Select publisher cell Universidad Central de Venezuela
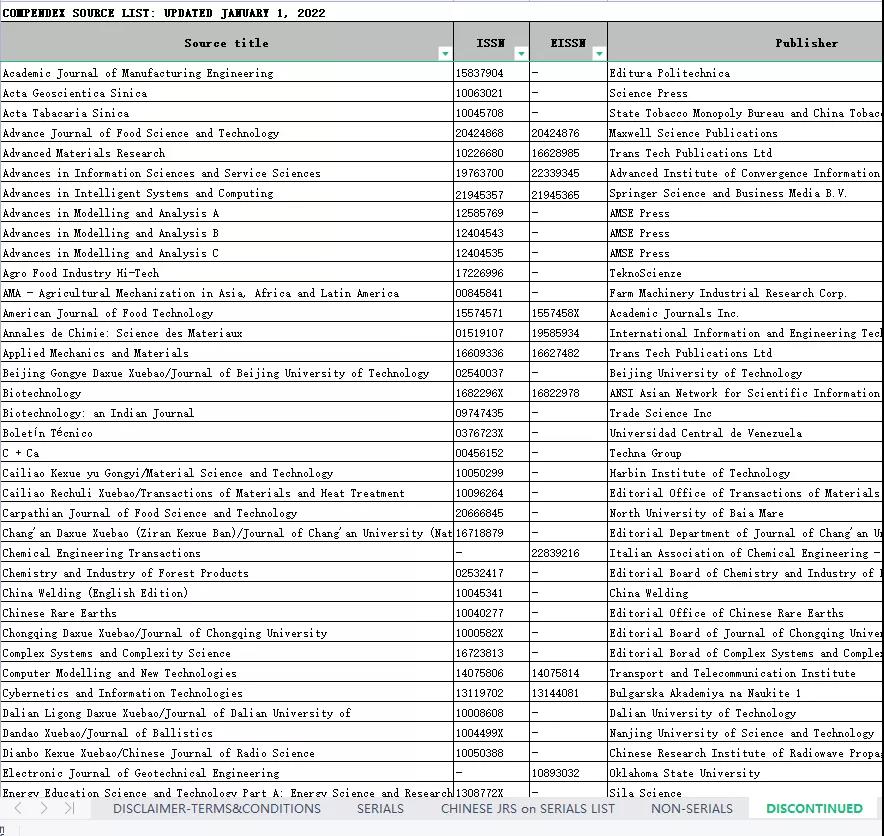This screenshot has width=884, height=836. point(745,433)
